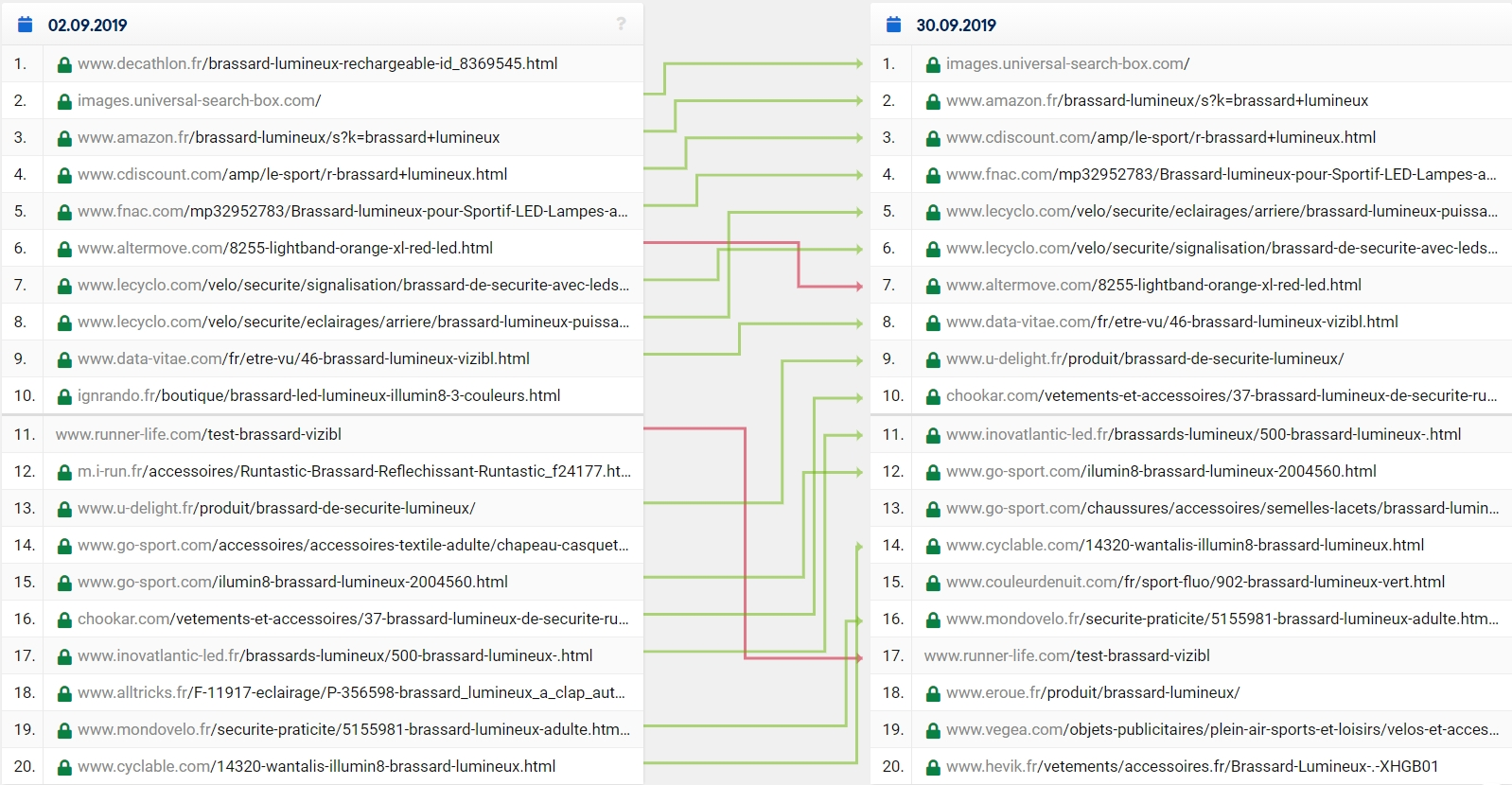The width and height of the screenshot is (1512, 785).
Task: Open left go-sport.com chapeau-casquet link
Action: (x=353, y=545)
